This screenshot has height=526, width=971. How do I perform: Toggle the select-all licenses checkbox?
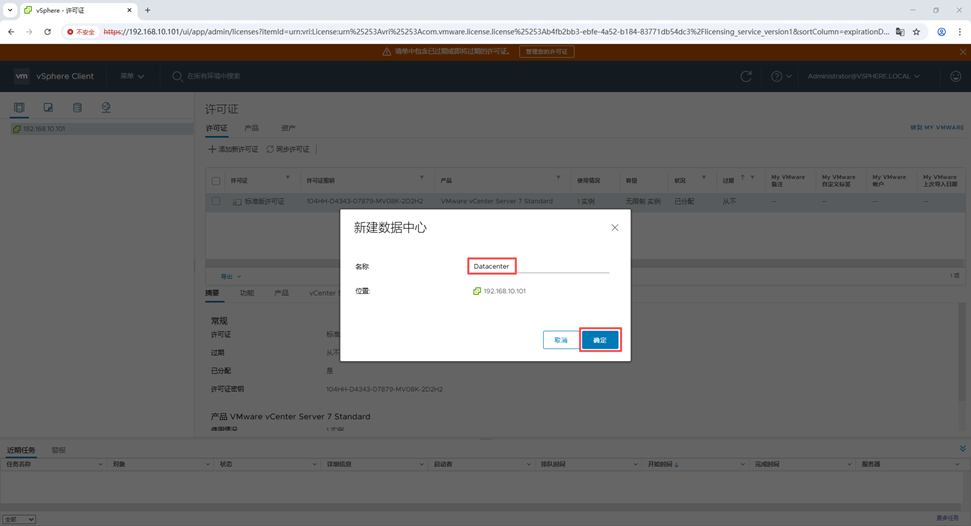coord(216,181)
